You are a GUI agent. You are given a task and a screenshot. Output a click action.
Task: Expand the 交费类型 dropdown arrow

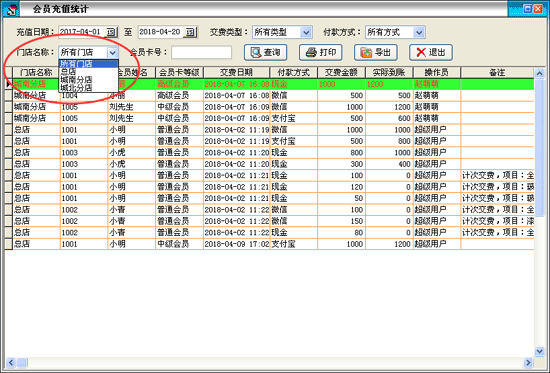click(x=306, y=32)
